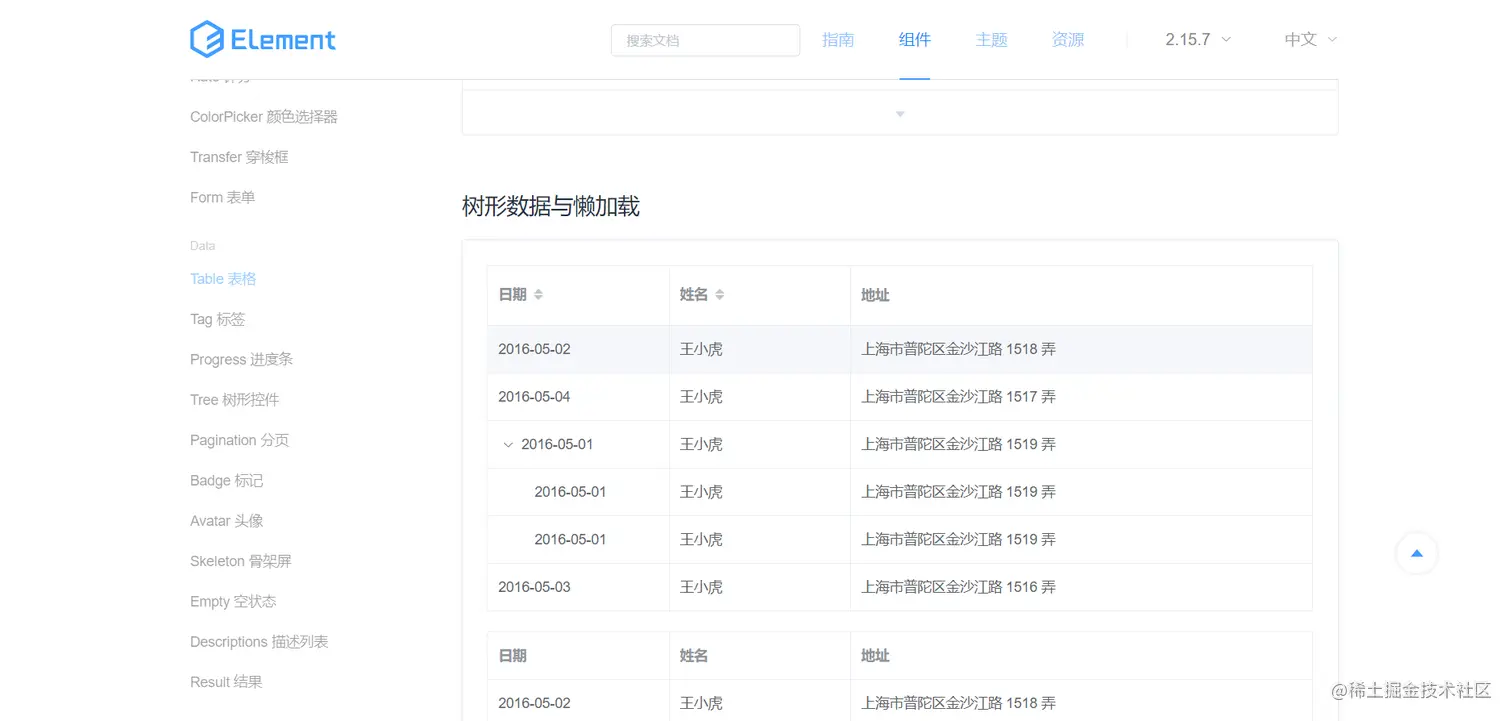Expand the code panel with the down caret

click(900, 114)
